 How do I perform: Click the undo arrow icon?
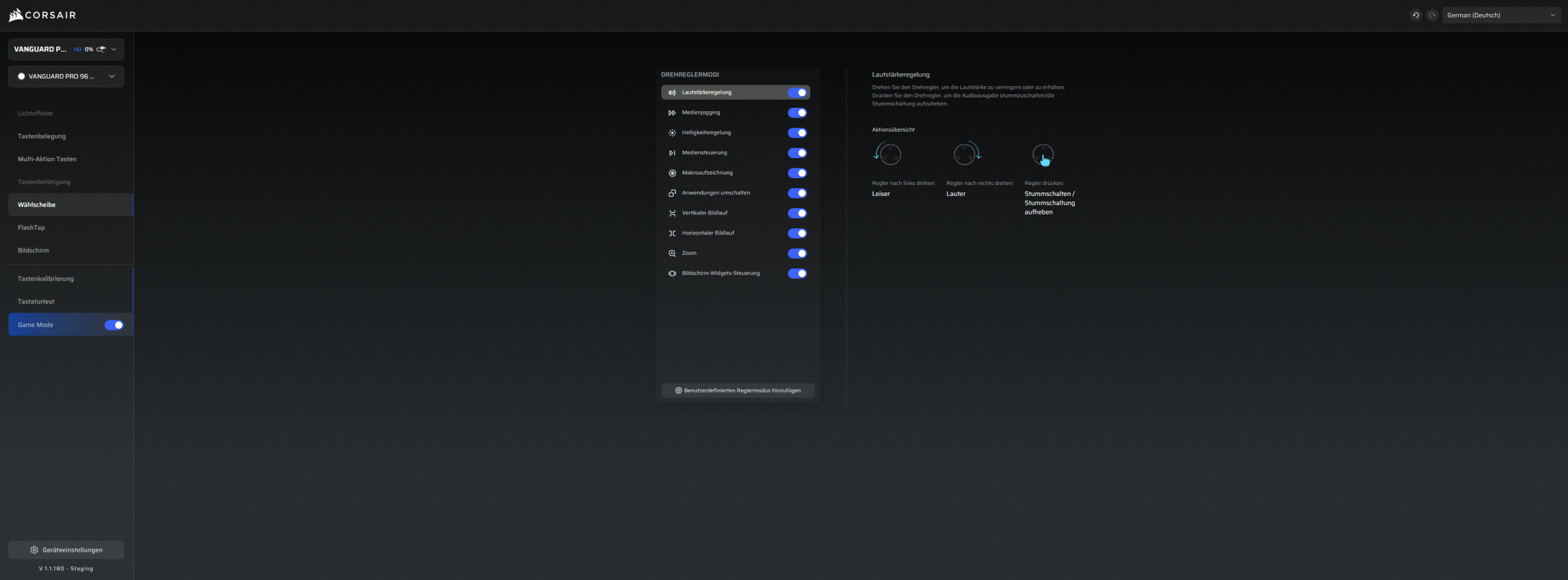(x=1415, y=15)
